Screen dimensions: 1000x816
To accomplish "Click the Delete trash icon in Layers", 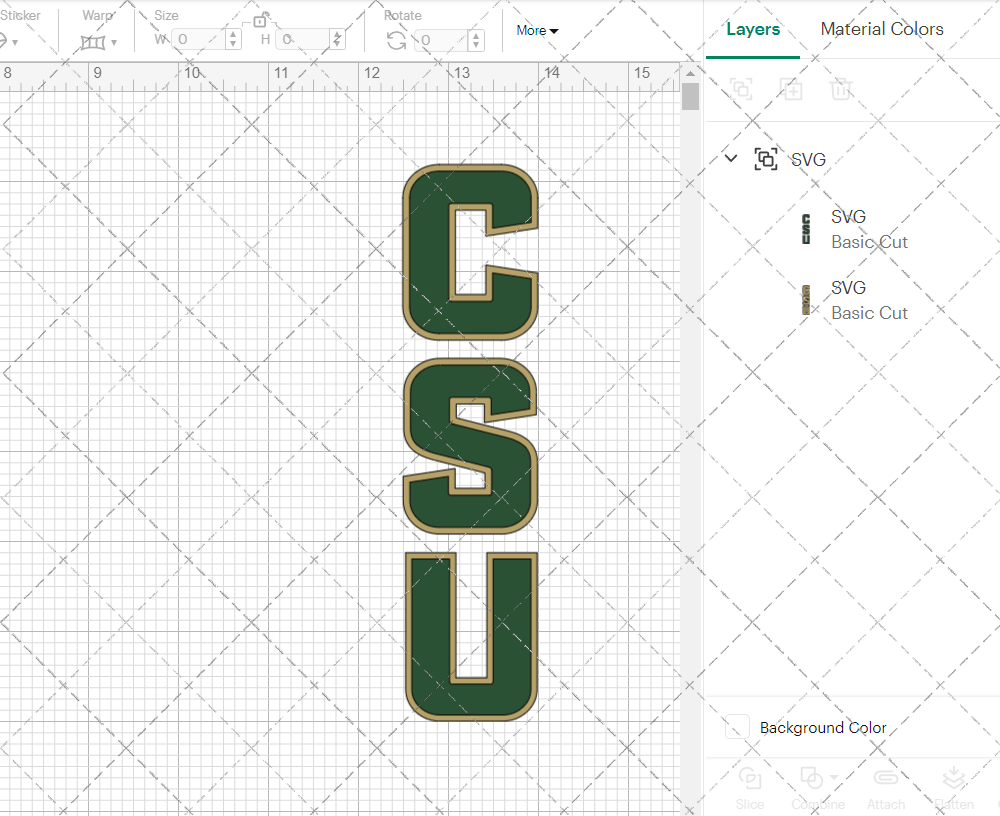I will [841, 89].
